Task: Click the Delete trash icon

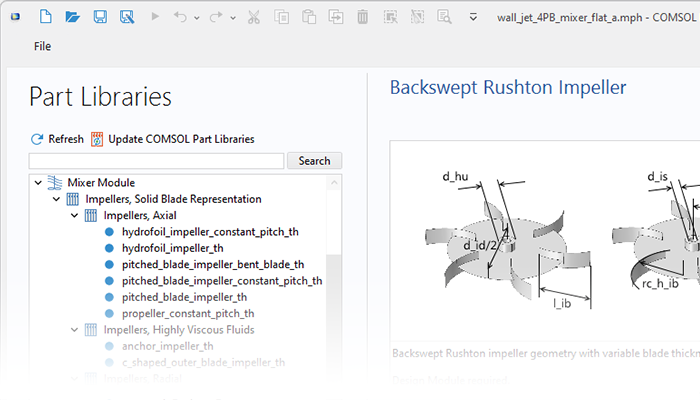Action: (362, 17)
